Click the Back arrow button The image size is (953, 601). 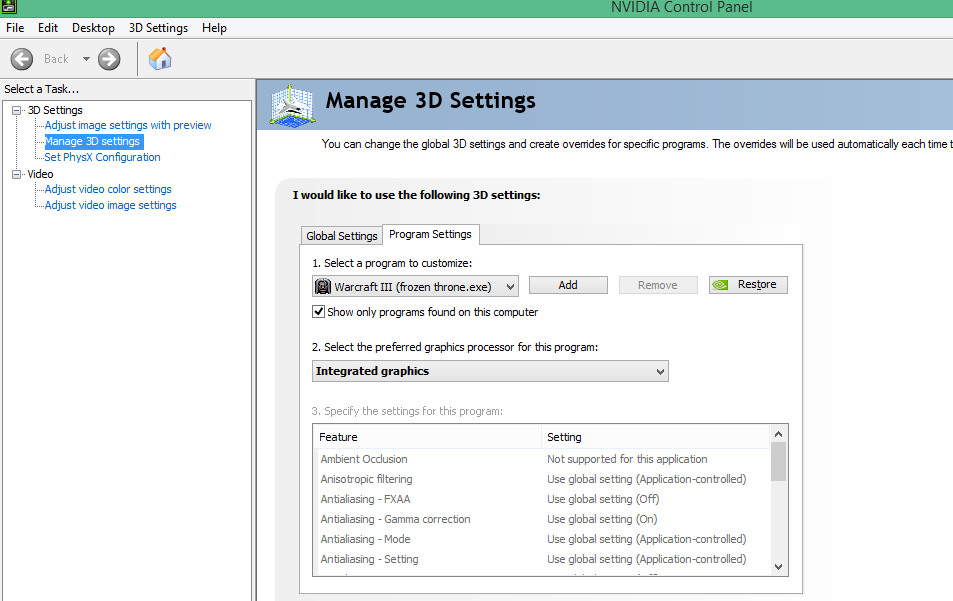click(22, 59)
